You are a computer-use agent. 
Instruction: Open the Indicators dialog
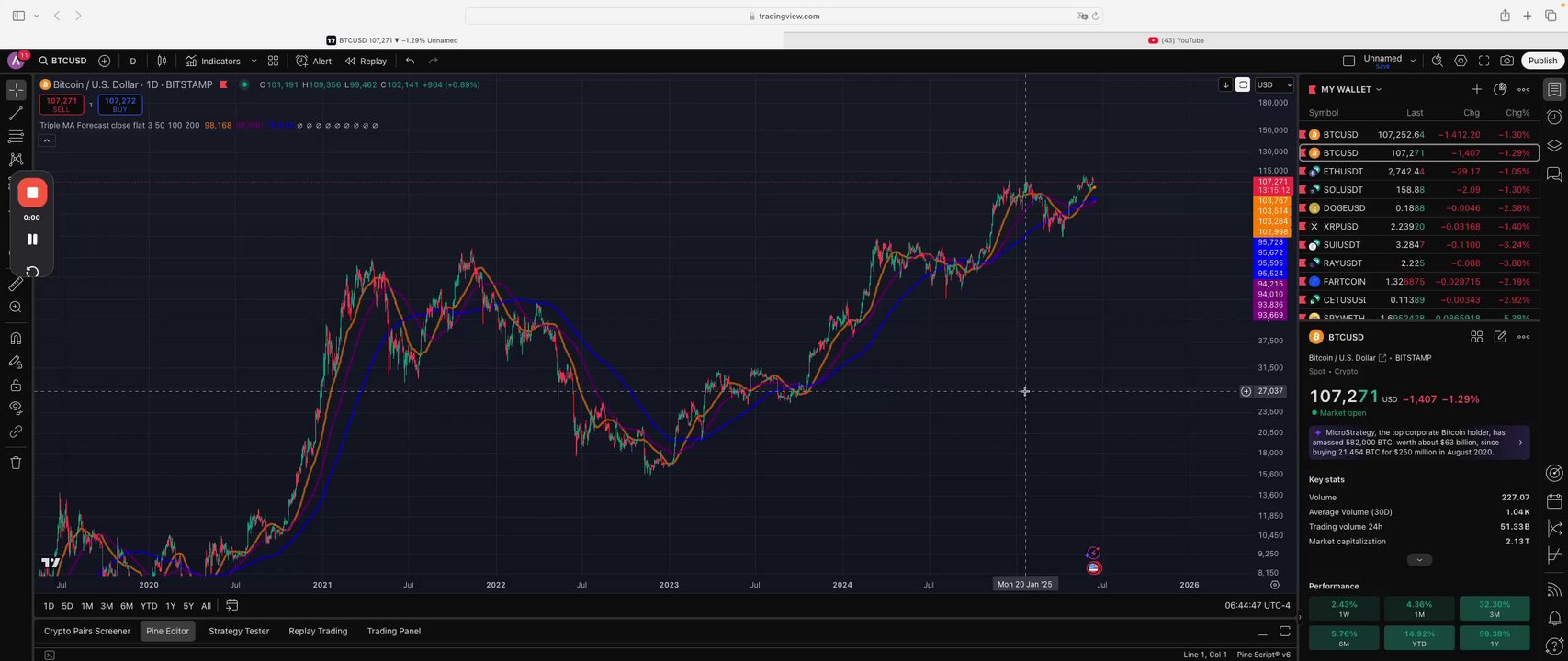pos(213,61)
